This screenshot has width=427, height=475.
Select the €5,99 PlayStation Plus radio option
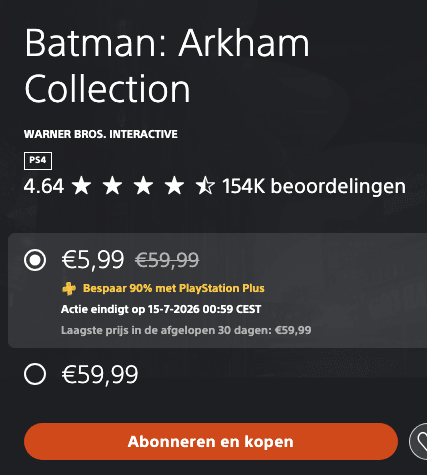35,260
